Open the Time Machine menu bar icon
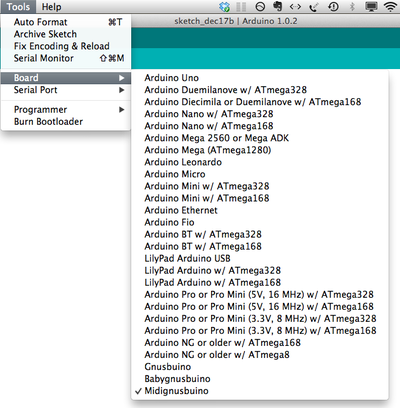This screenshot has height=408, width=400. (333, 7)
